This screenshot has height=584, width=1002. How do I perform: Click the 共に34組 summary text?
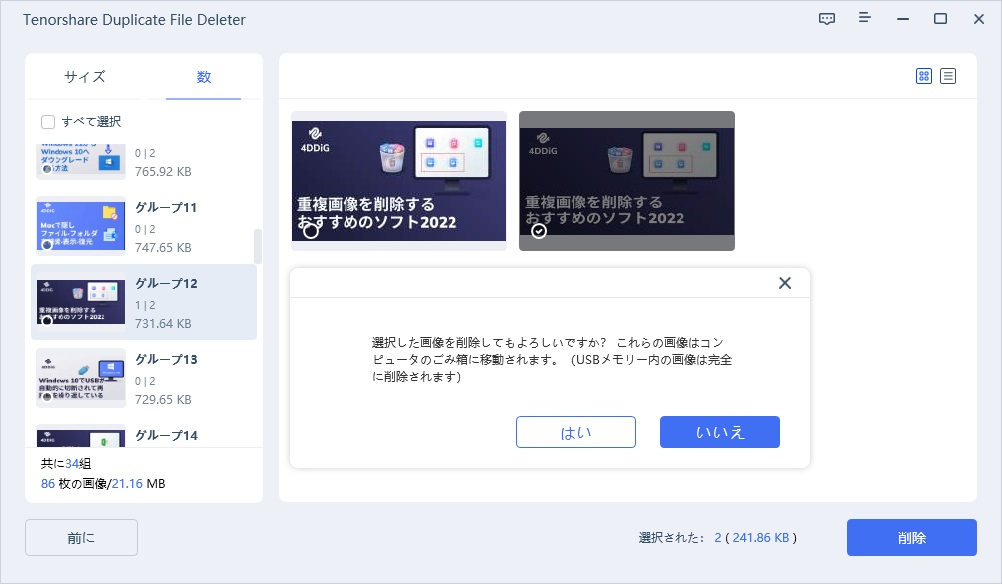66,464
